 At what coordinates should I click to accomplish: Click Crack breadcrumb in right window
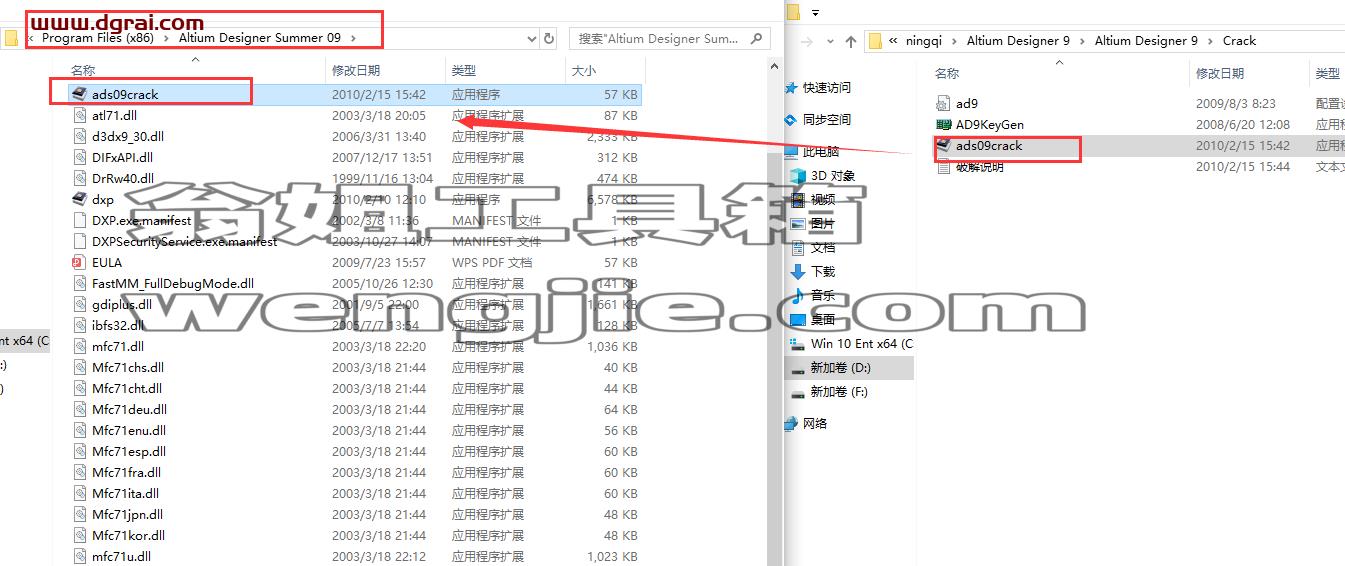pos(1239,41)
